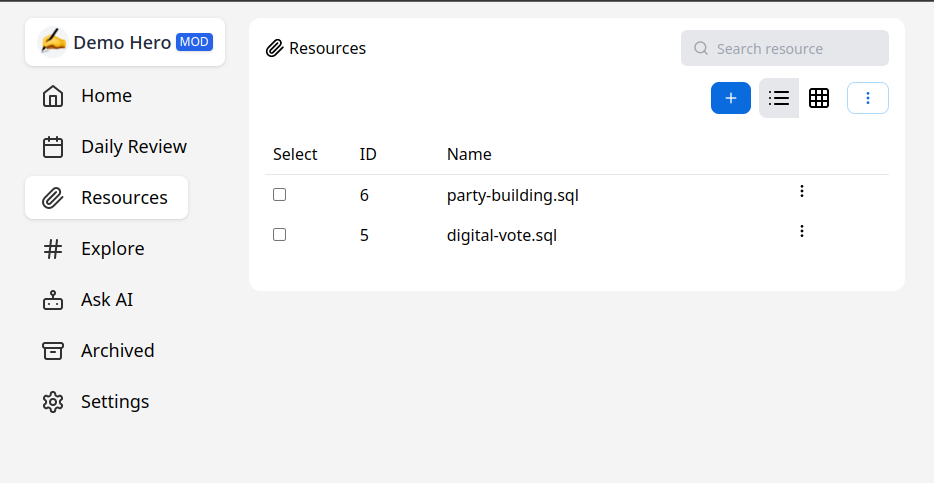This screenshot has height=483, width=934.
Task: Click the blue plus add resource button
Action: [731, 98]
